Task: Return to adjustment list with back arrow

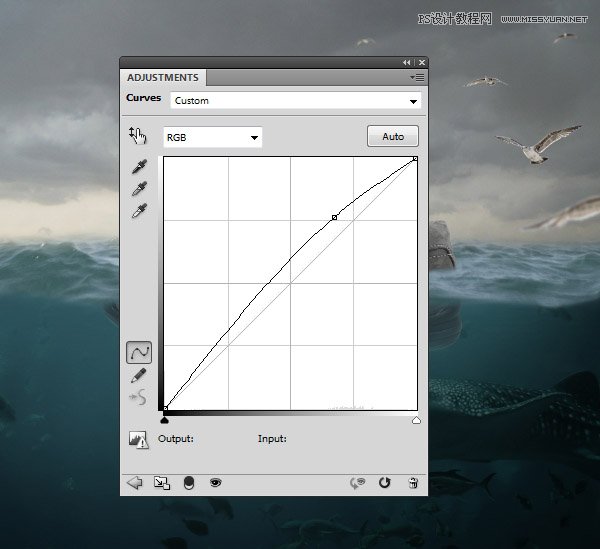Action: pos(135,483)
